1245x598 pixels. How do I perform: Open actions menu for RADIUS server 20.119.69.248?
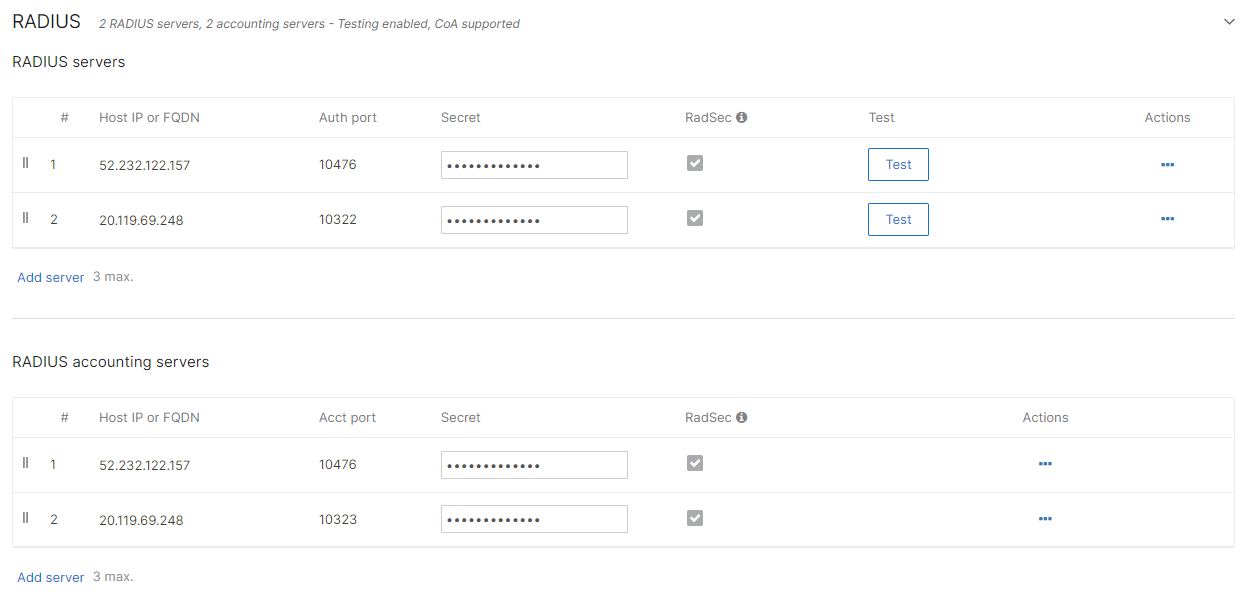click(1167, 219)
